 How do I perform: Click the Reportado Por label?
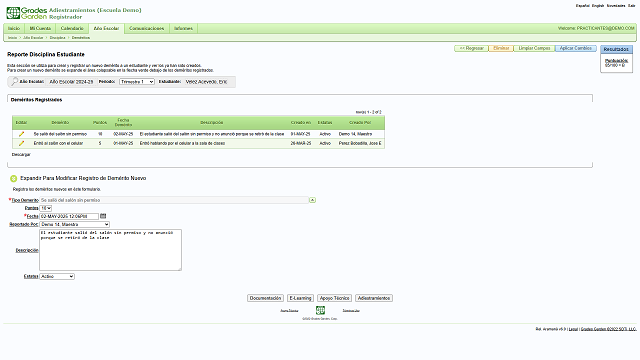(24, 224)
